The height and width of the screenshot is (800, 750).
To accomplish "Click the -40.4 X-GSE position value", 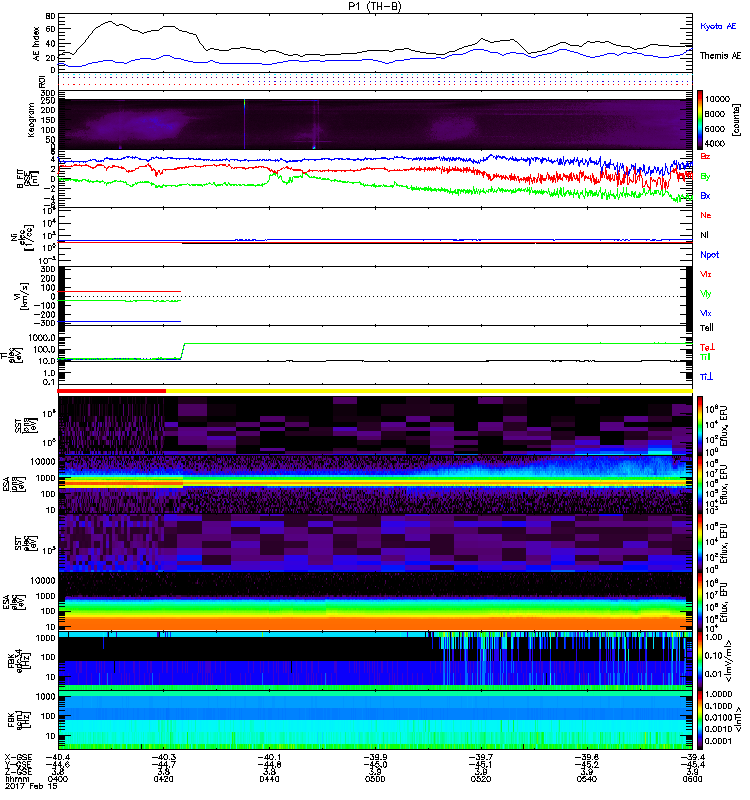I will (58, 757).
